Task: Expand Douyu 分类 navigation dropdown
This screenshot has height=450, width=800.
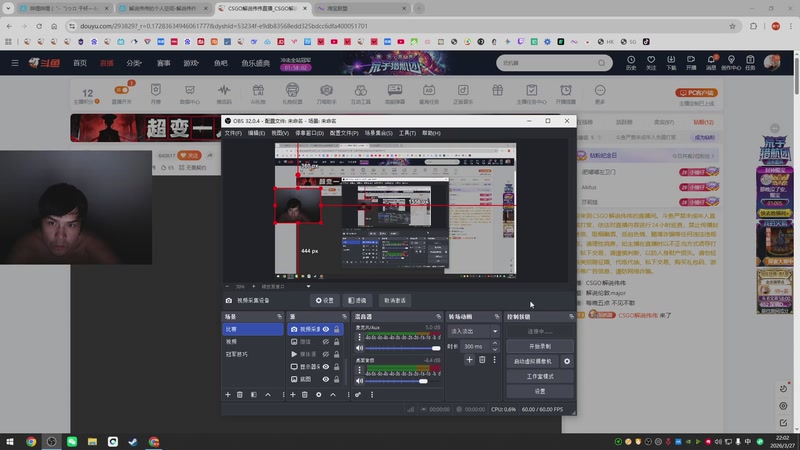Action: tap(134, 63)
